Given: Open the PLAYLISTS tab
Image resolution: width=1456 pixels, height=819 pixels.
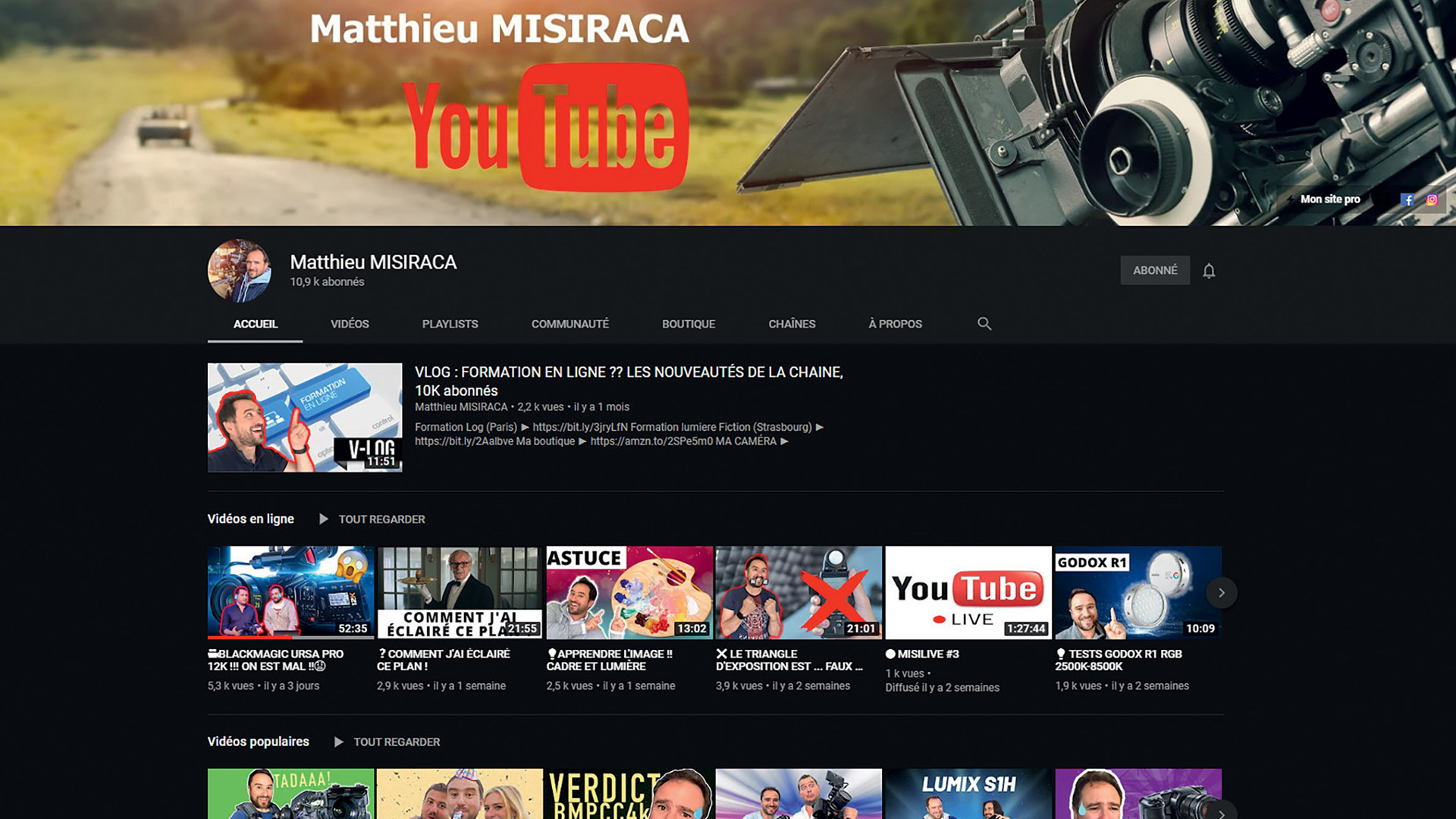Looking at the screenshot, I should (450, 324).
